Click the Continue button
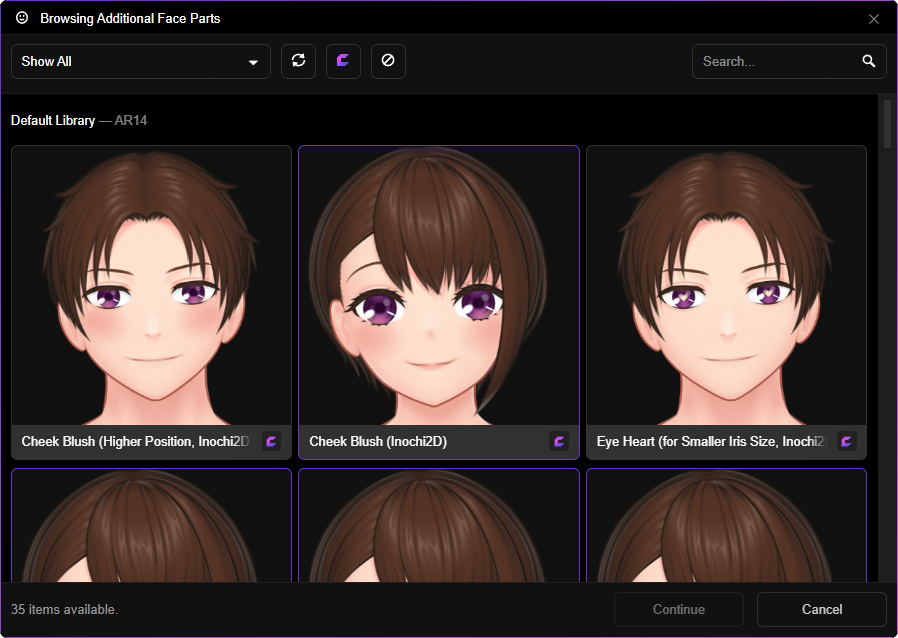This screenshot has width=898, height=638. point(679,609)
